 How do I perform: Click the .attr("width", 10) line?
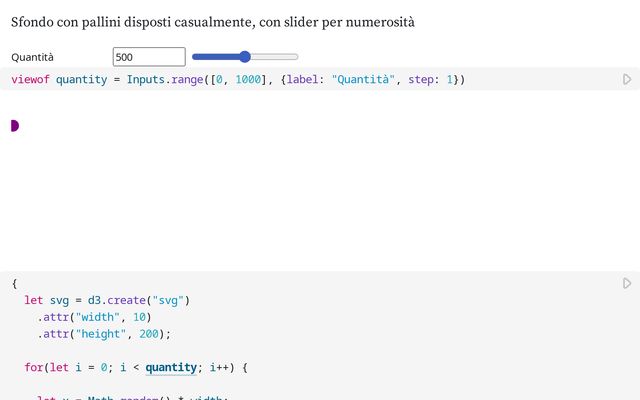click(x=94, y=317)
